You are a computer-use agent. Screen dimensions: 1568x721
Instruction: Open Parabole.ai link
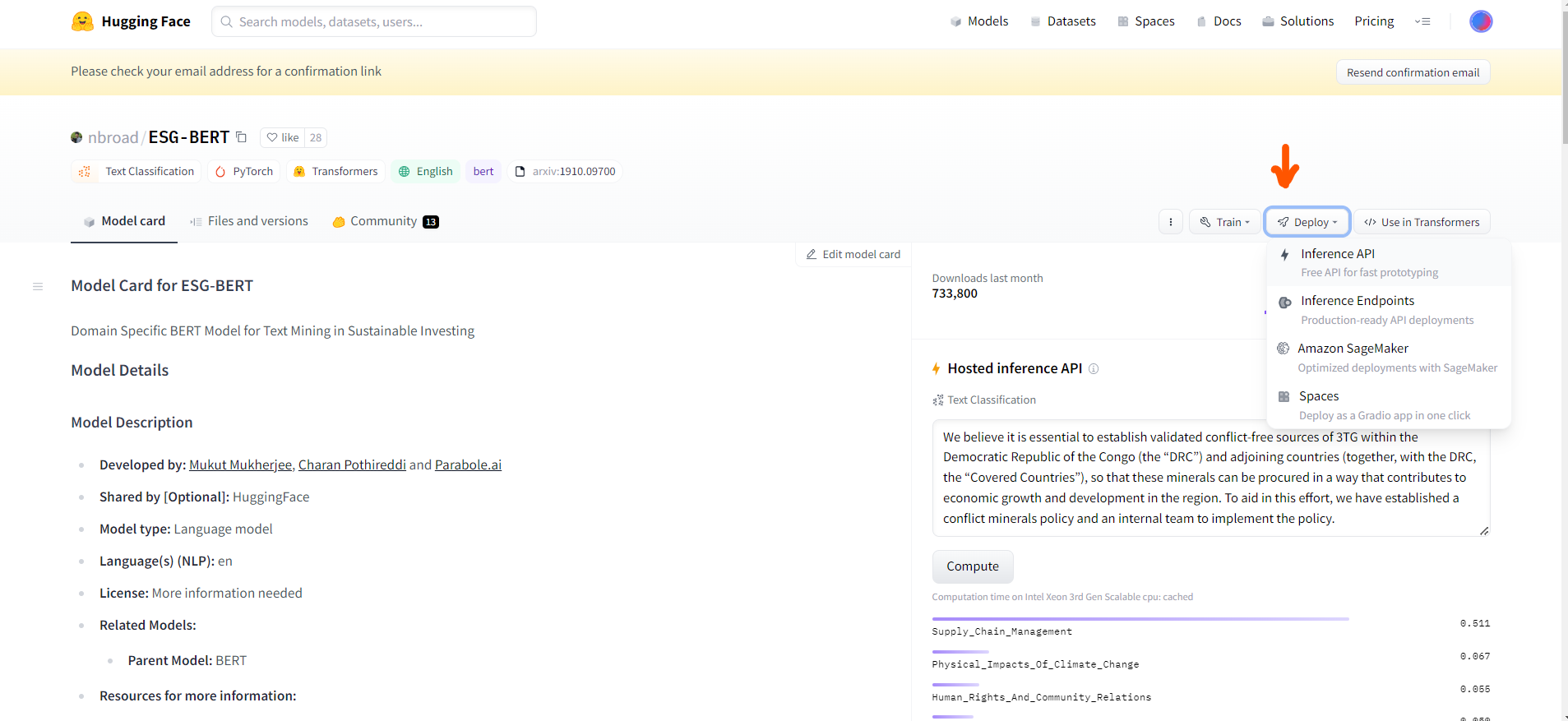[468, 464]
